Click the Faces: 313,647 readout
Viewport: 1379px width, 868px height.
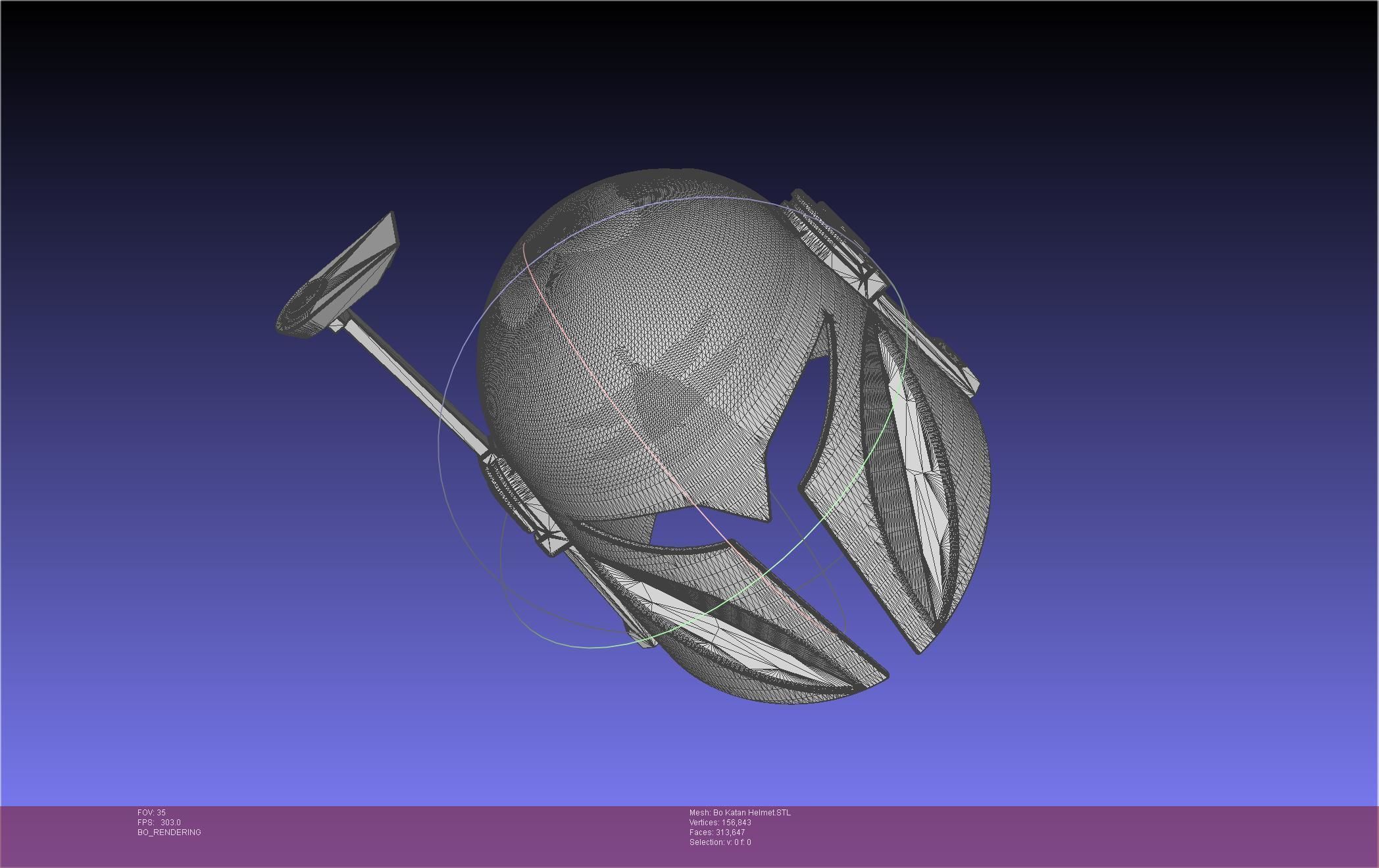[717, 832]
